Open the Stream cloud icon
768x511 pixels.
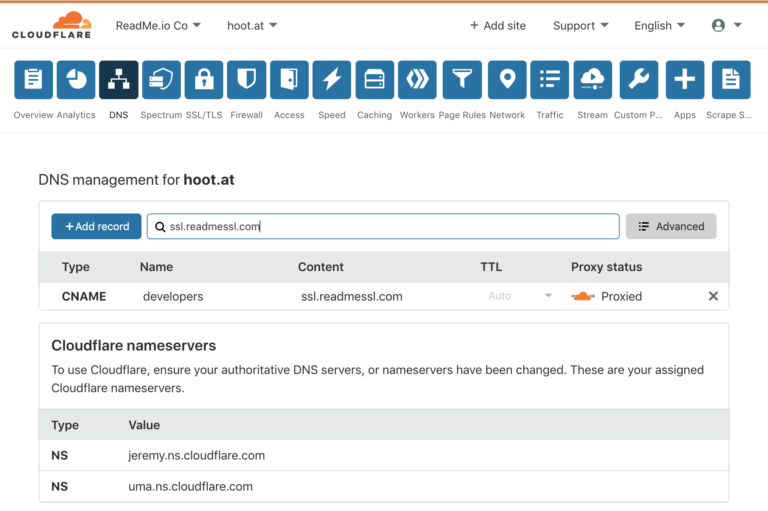(592, 80)
